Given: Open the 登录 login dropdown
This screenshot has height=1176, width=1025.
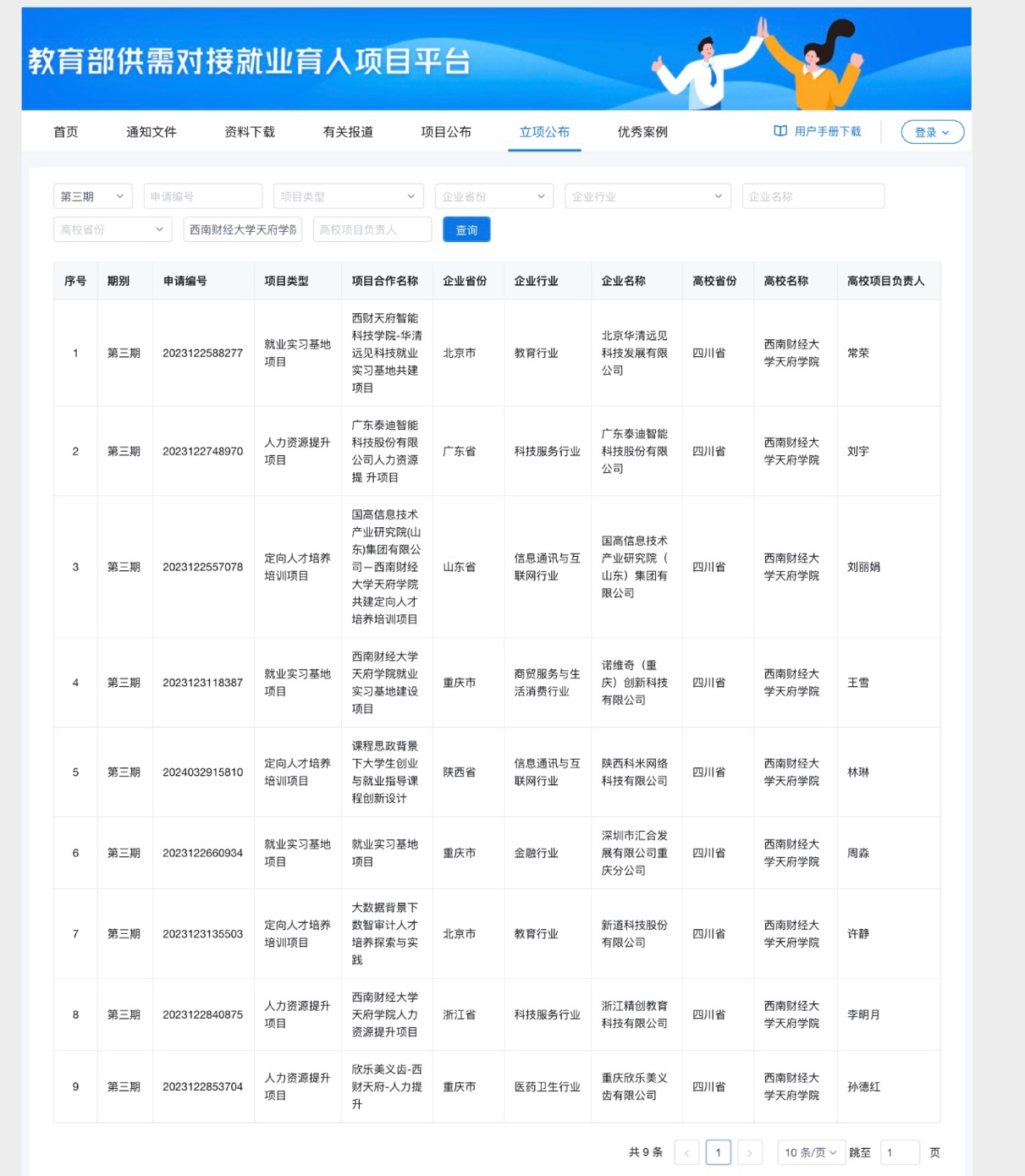Looking at the screenshot, I should pyautogui.click(x=932, y=132).
